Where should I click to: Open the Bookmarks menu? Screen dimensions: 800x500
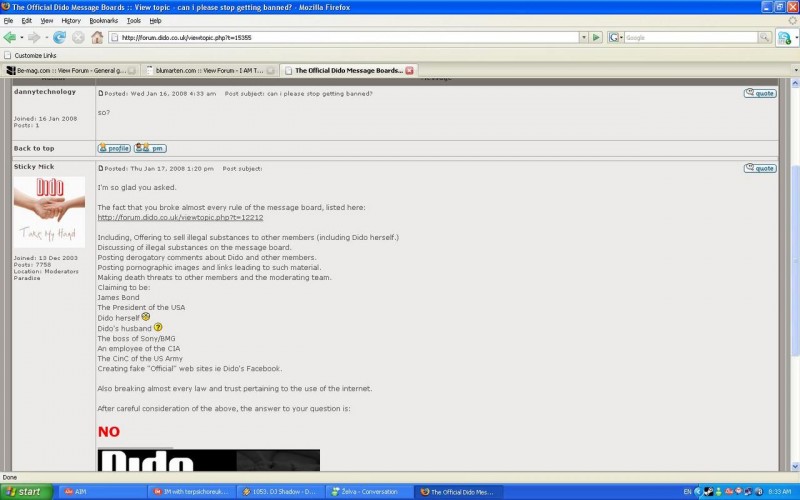click(104, 21)
